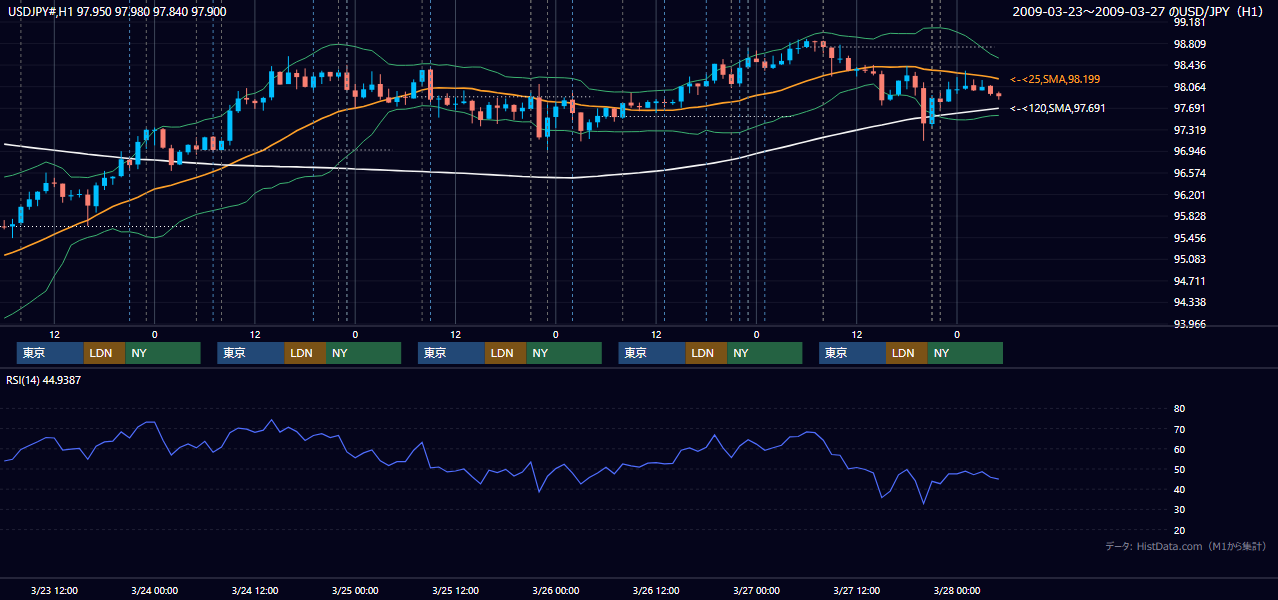Click the 3/24 12:00 date label

[x=255, y=590]
